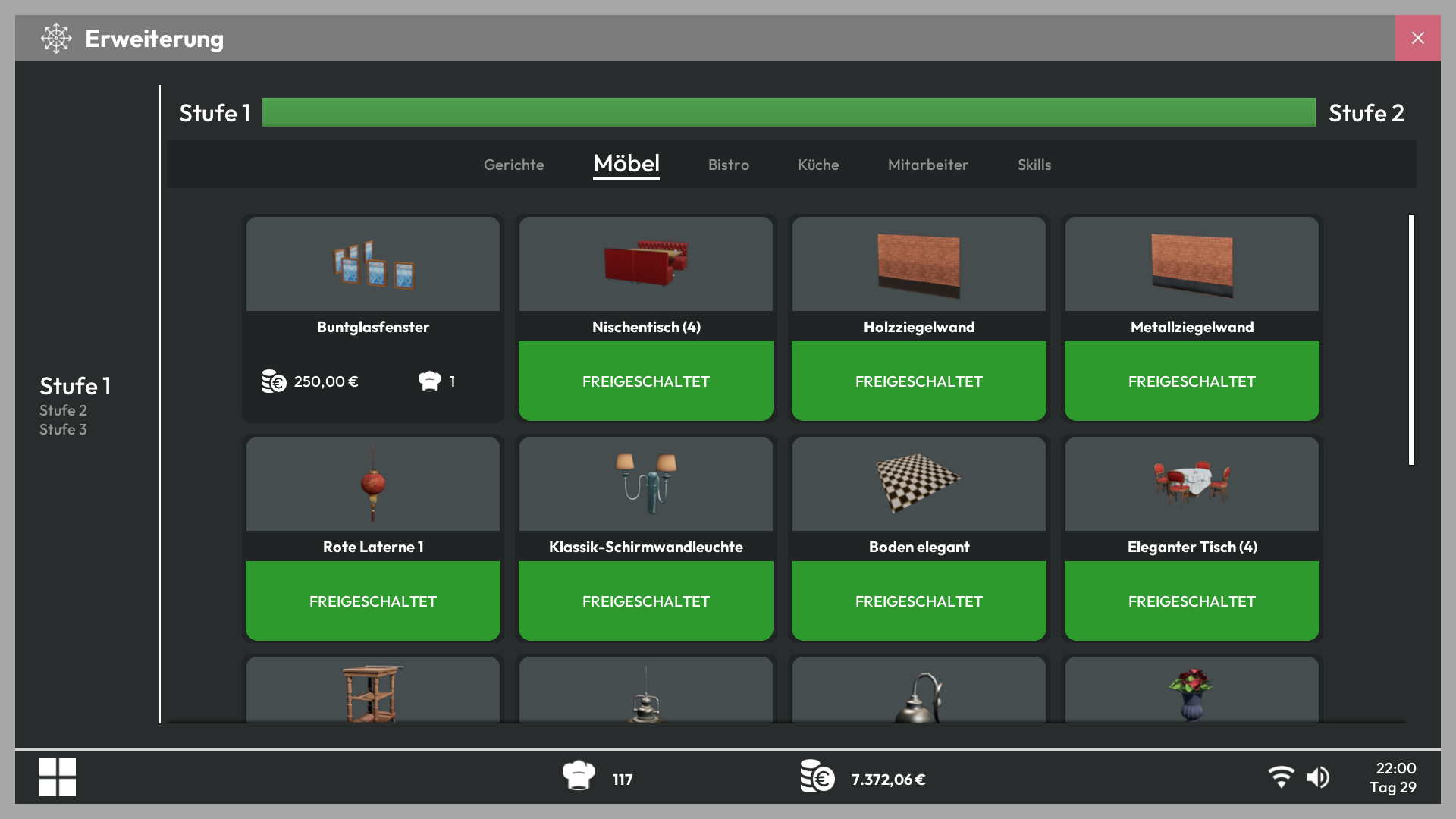The width and height of the screenshot is (1456, 819).
Task: Mute sound via the speaker icon
Action: (x=1318, y=777)
